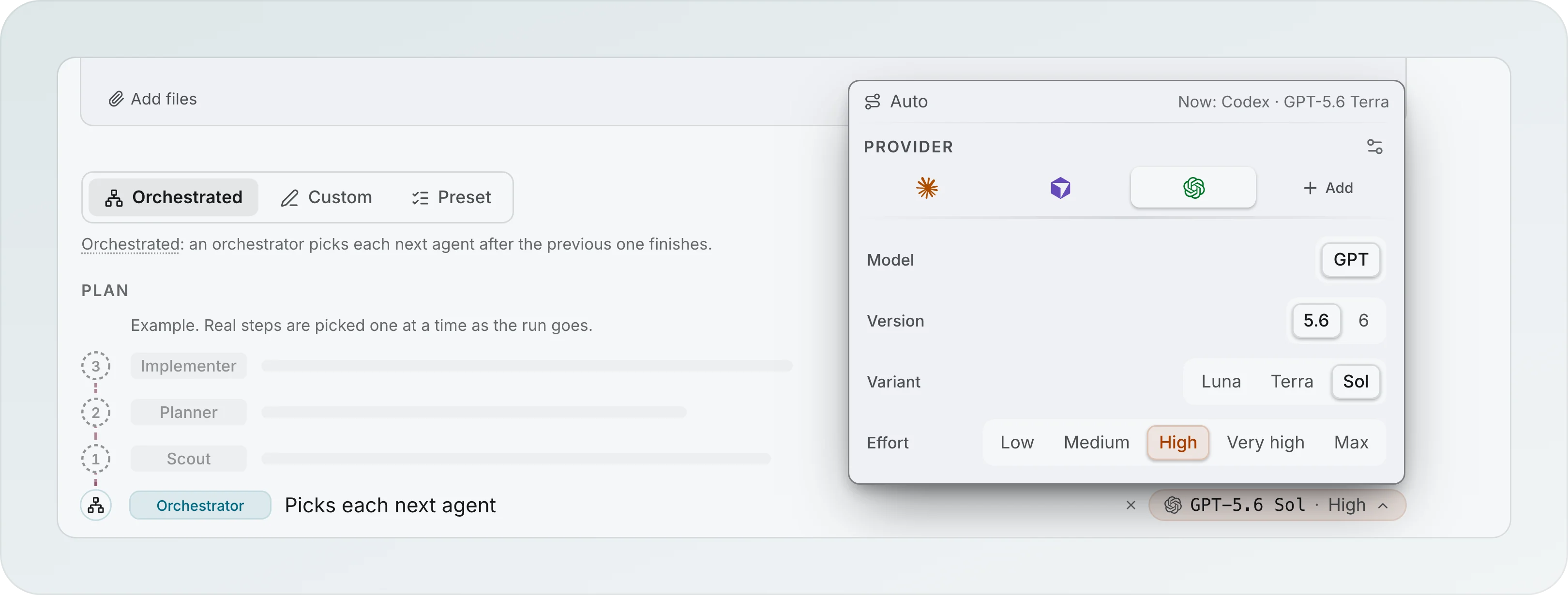
Task: Select the Auto option in model popup
Action: coord(896,102)
